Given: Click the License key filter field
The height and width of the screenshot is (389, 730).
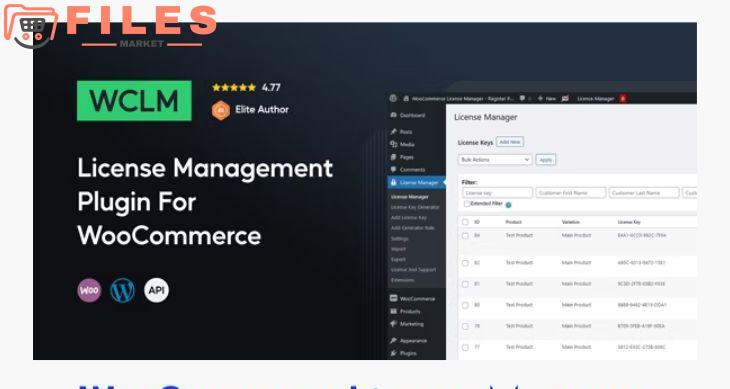Looking at the screenshot, I should pyautogui.click(x=497, y=193).
